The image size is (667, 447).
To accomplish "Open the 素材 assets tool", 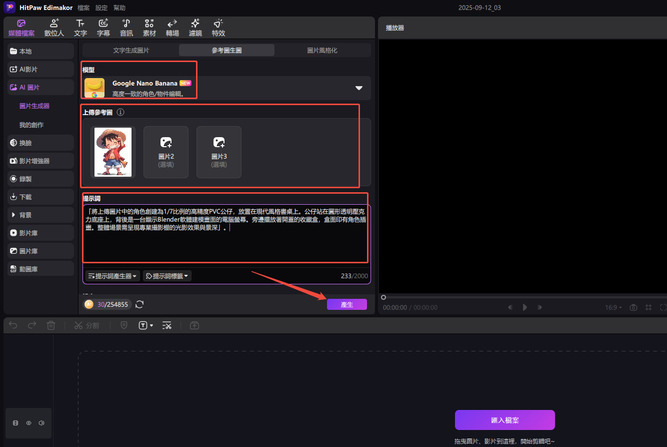I will coord(149,27).
